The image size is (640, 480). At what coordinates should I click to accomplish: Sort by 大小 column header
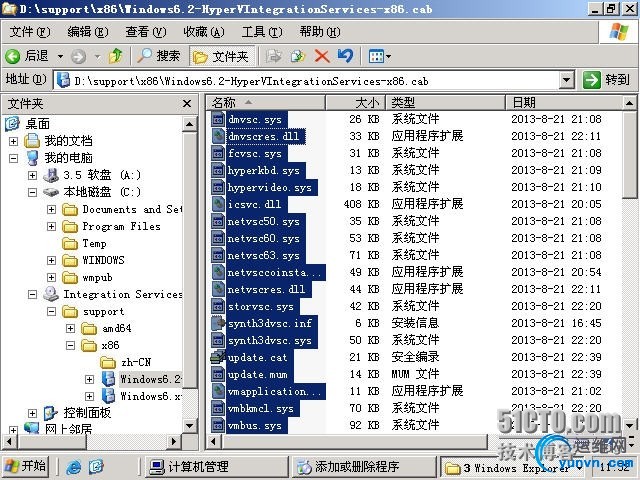click(355, 102)
